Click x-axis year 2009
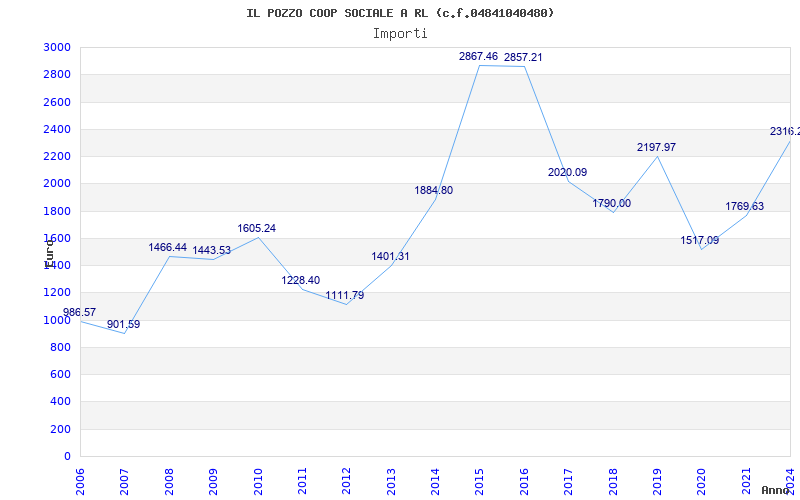This screenshot has height=500, width=800. pyautogui.click(x=213, y=482)
